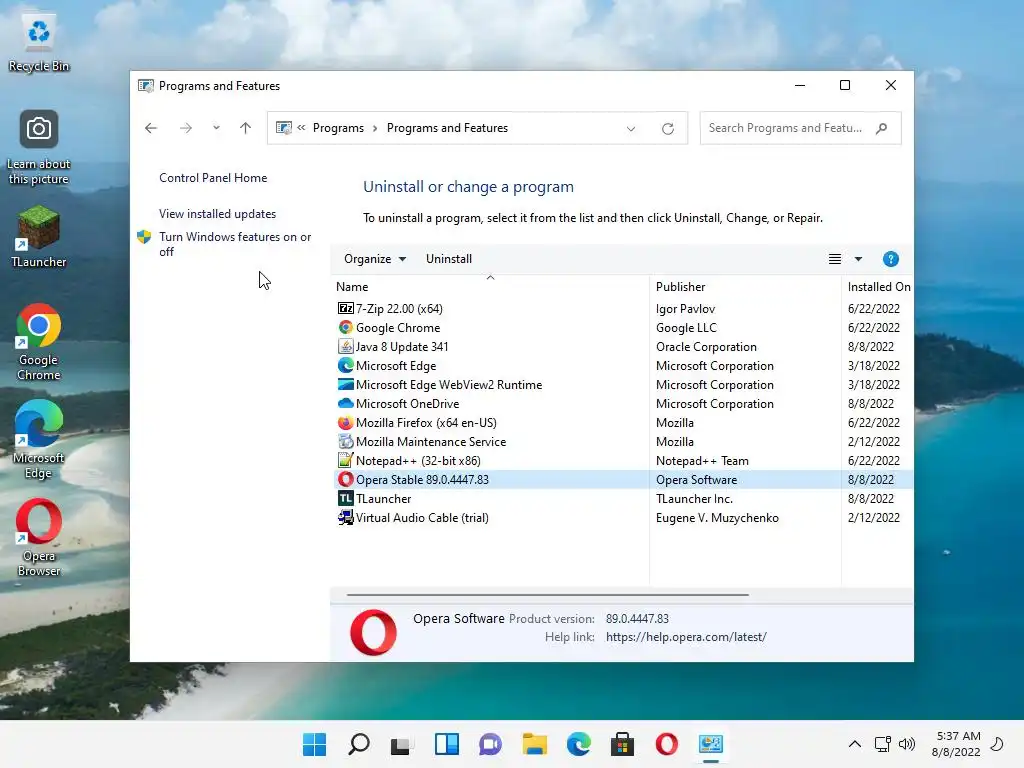Open Turn Windows features on or off
This screenshot has width=1024, height=768.
tap(235, 244)
